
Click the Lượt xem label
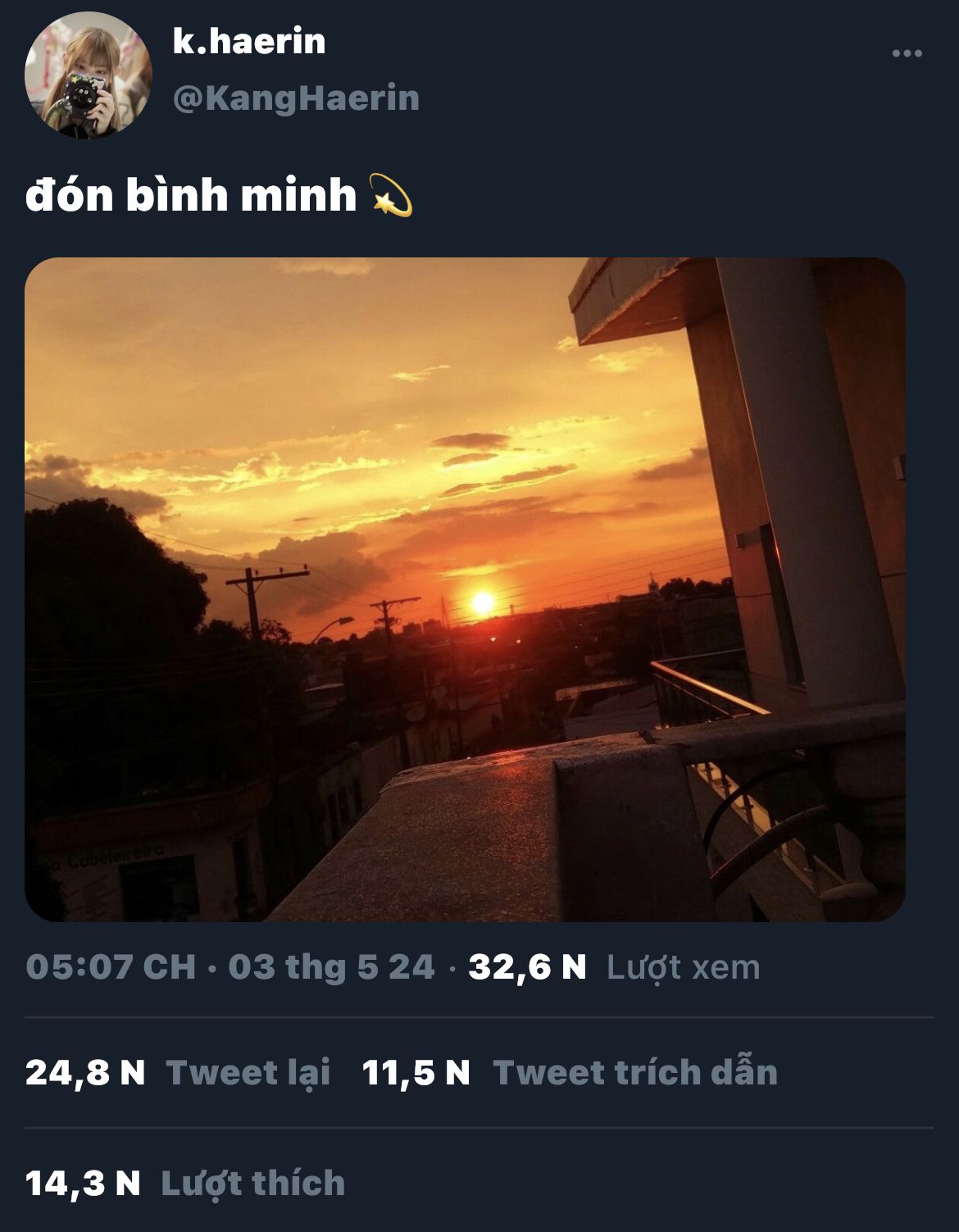(x=683, y=967)
